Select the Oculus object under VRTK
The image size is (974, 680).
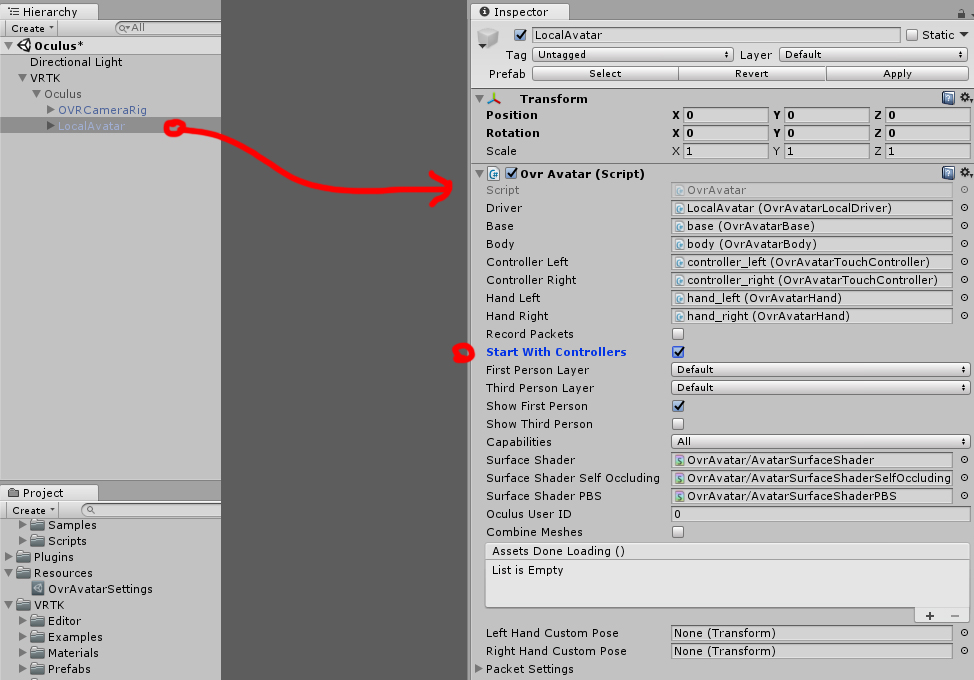click(63, 94)
